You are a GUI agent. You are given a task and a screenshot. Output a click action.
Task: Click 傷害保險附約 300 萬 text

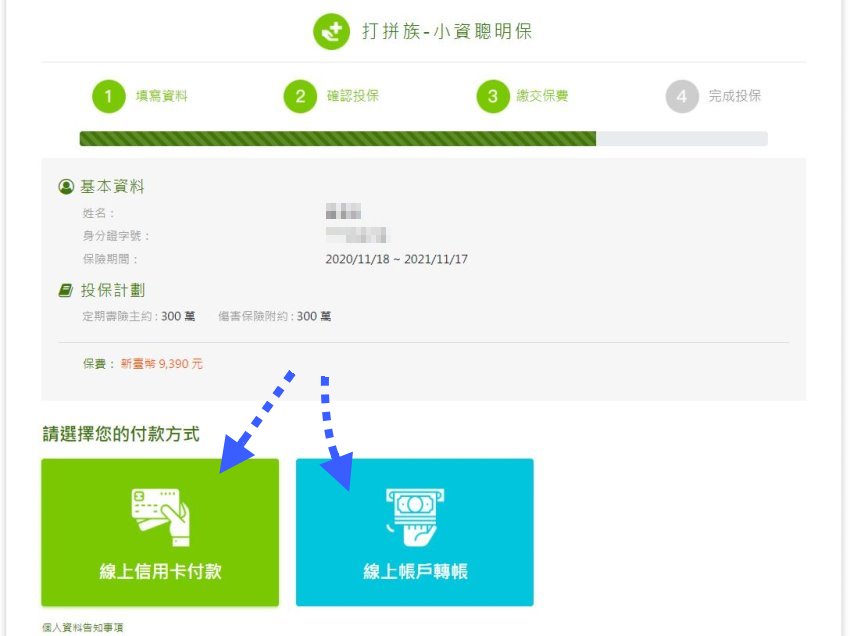[275, 316]
